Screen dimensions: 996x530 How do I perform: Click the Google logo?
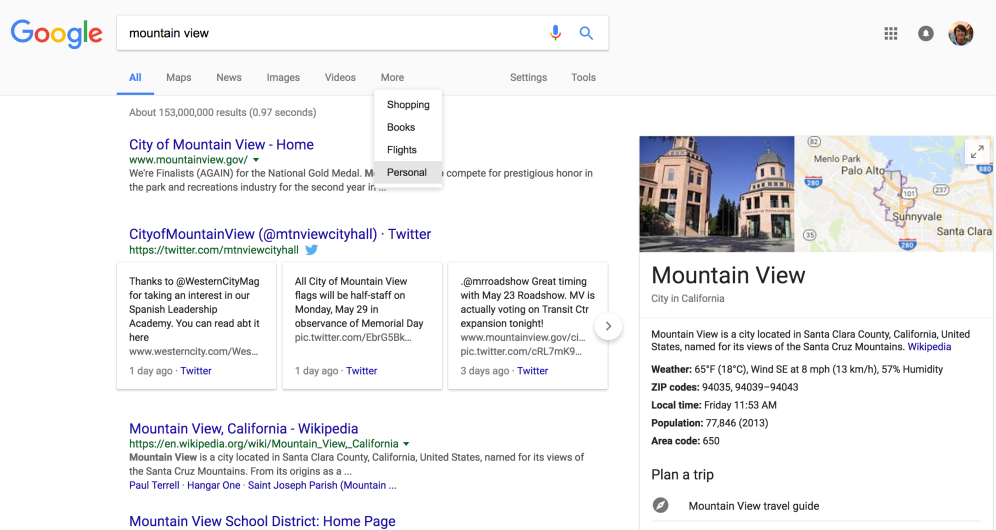coord(57,33)
